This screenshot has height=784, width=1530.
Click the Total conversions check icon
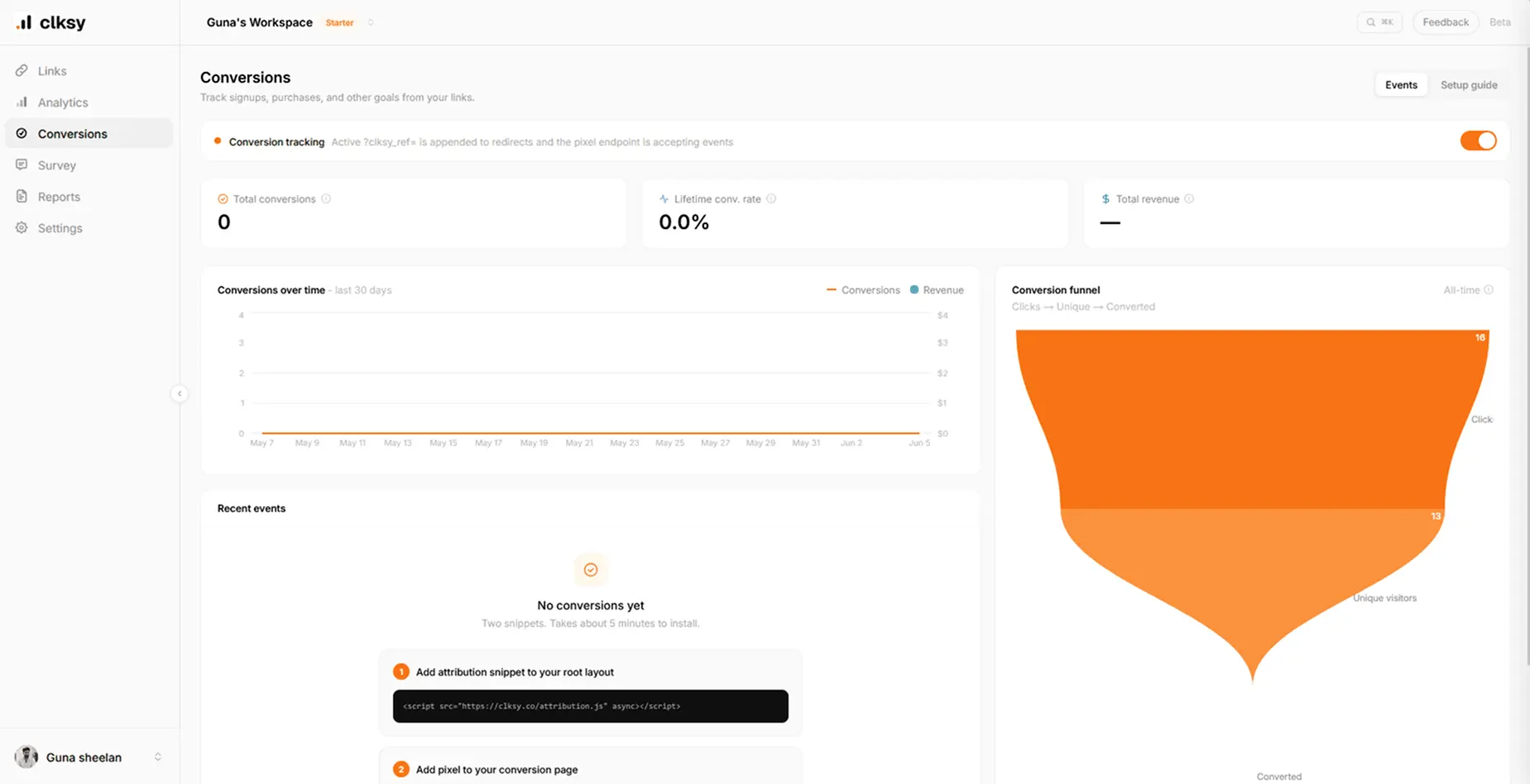coord(223,199)
